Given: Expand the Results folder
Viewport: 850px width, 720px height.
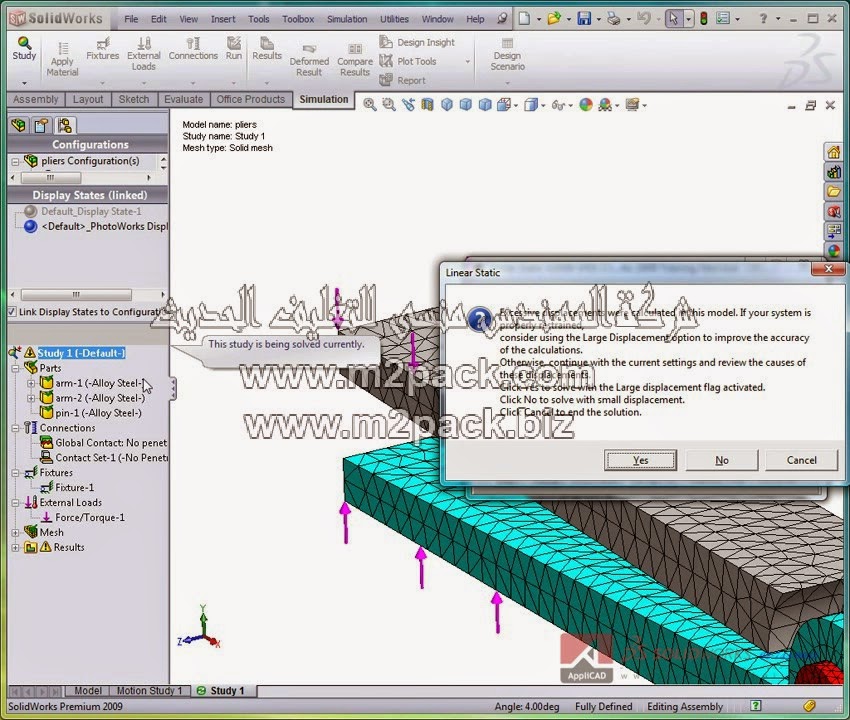Looking at the screenshot, I should tap(15, 548).
